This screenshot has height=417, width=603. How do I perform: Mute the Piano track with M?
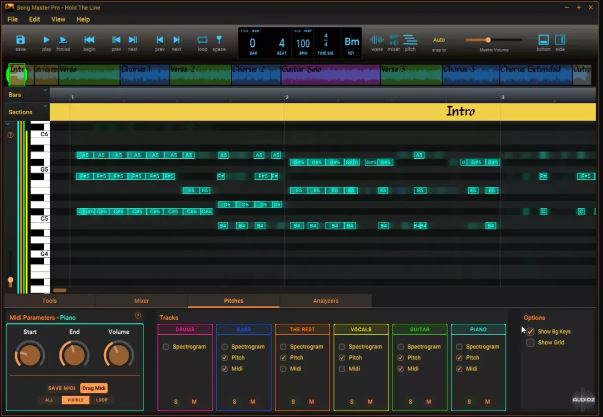[x=487, y=402]
